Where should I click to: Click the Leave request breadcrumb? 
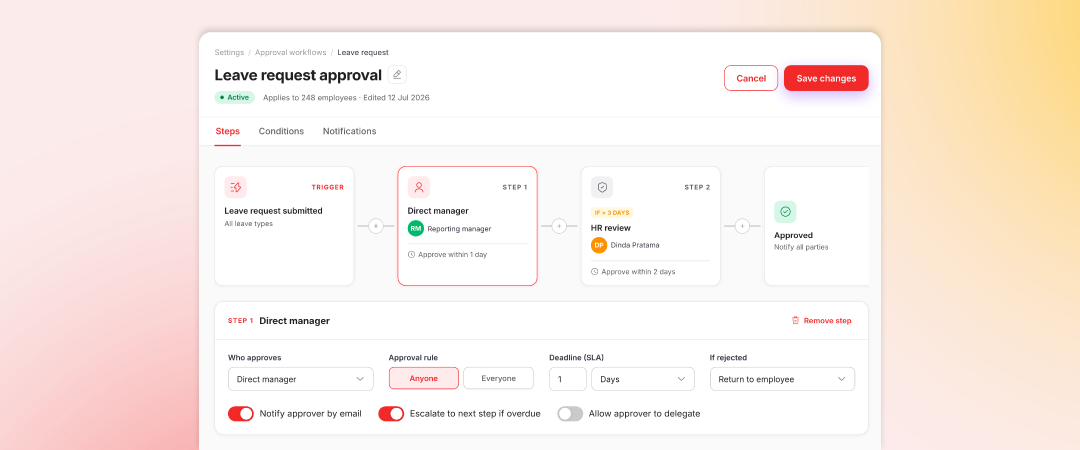point(363,52)
